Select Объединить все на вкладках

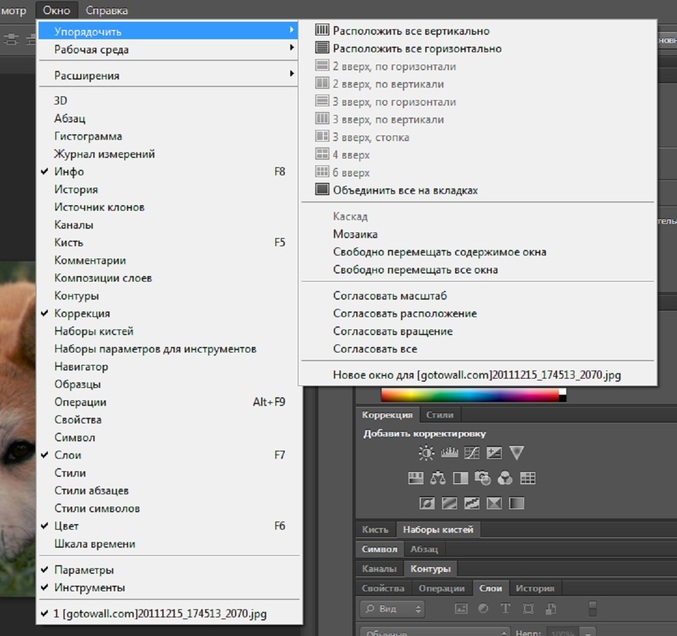405,190
